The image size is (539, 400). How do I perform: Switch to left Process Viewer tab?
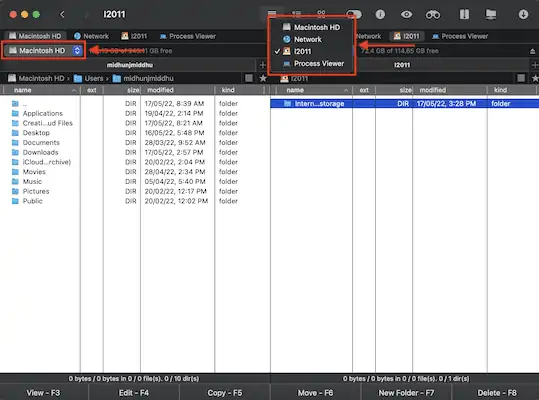(x=188, y=36)
